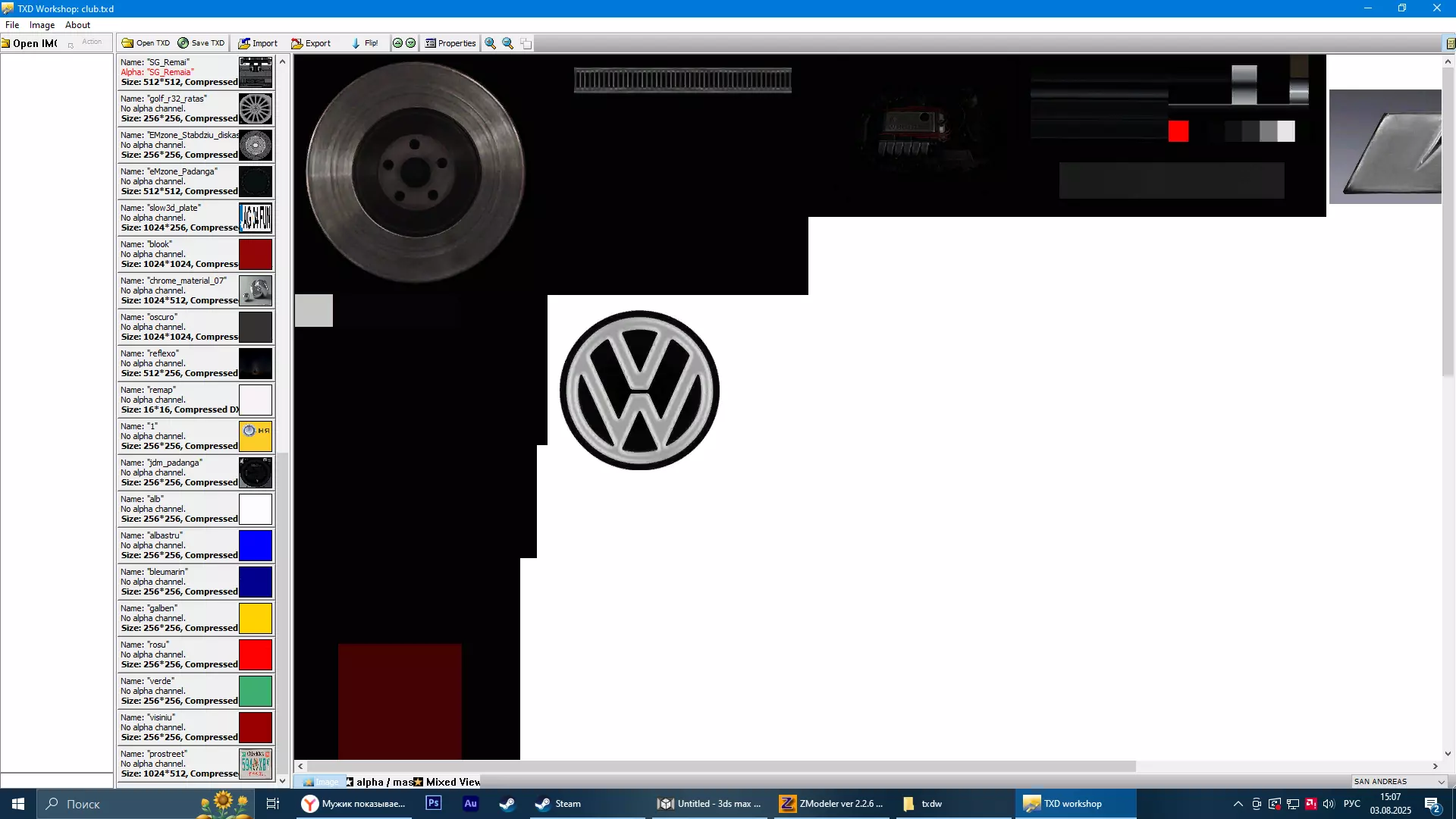
Task: Click the Open TXD toolbar button
Action: coord(146,43)
